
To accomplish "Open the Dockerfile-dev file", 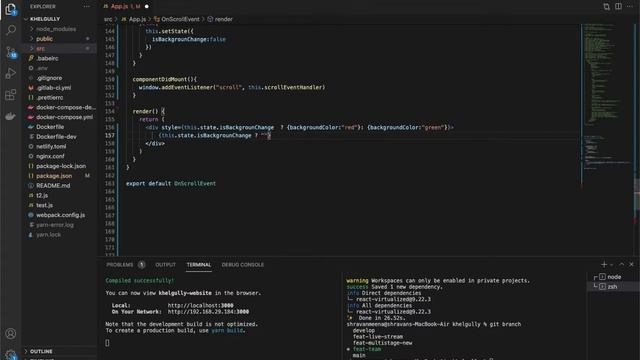I will pos(56,137).
